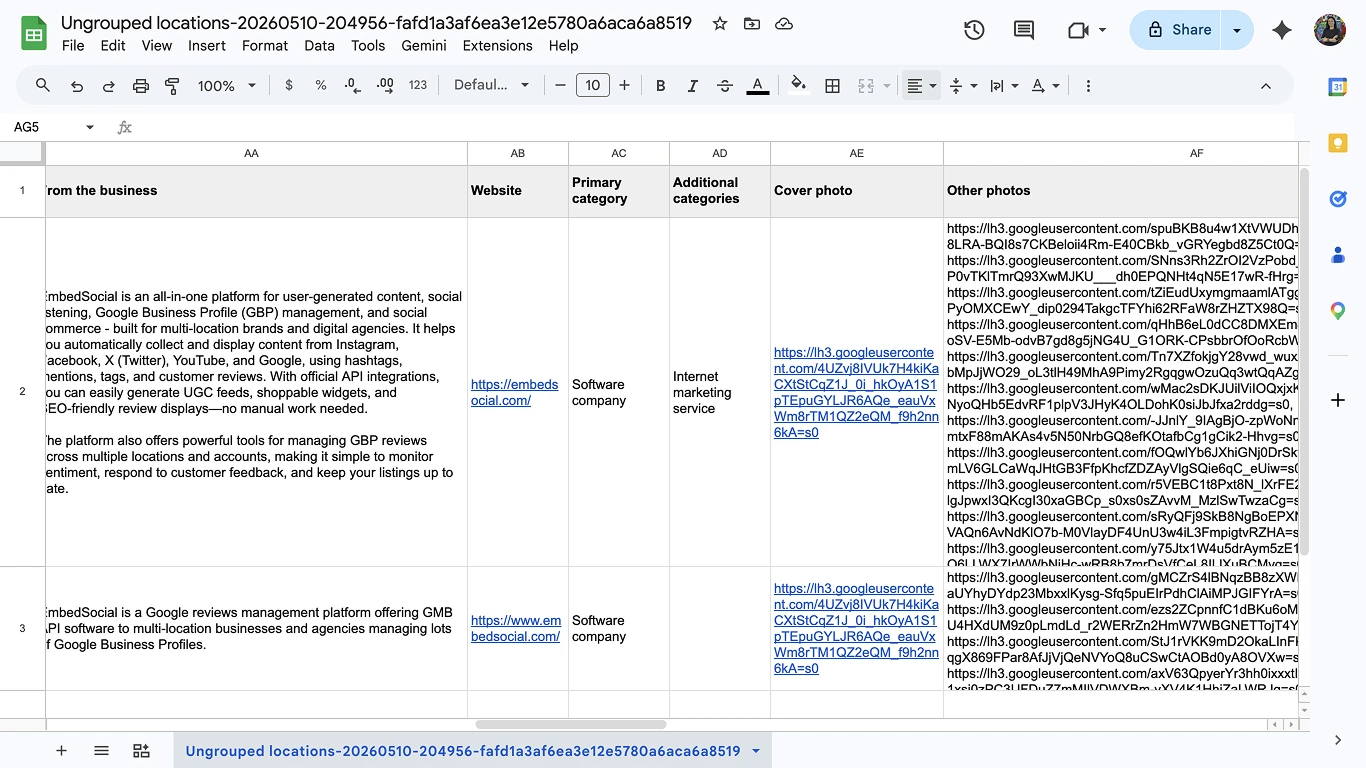Click the Share button
1366x768 pixels.
(x=1178, y=30)
